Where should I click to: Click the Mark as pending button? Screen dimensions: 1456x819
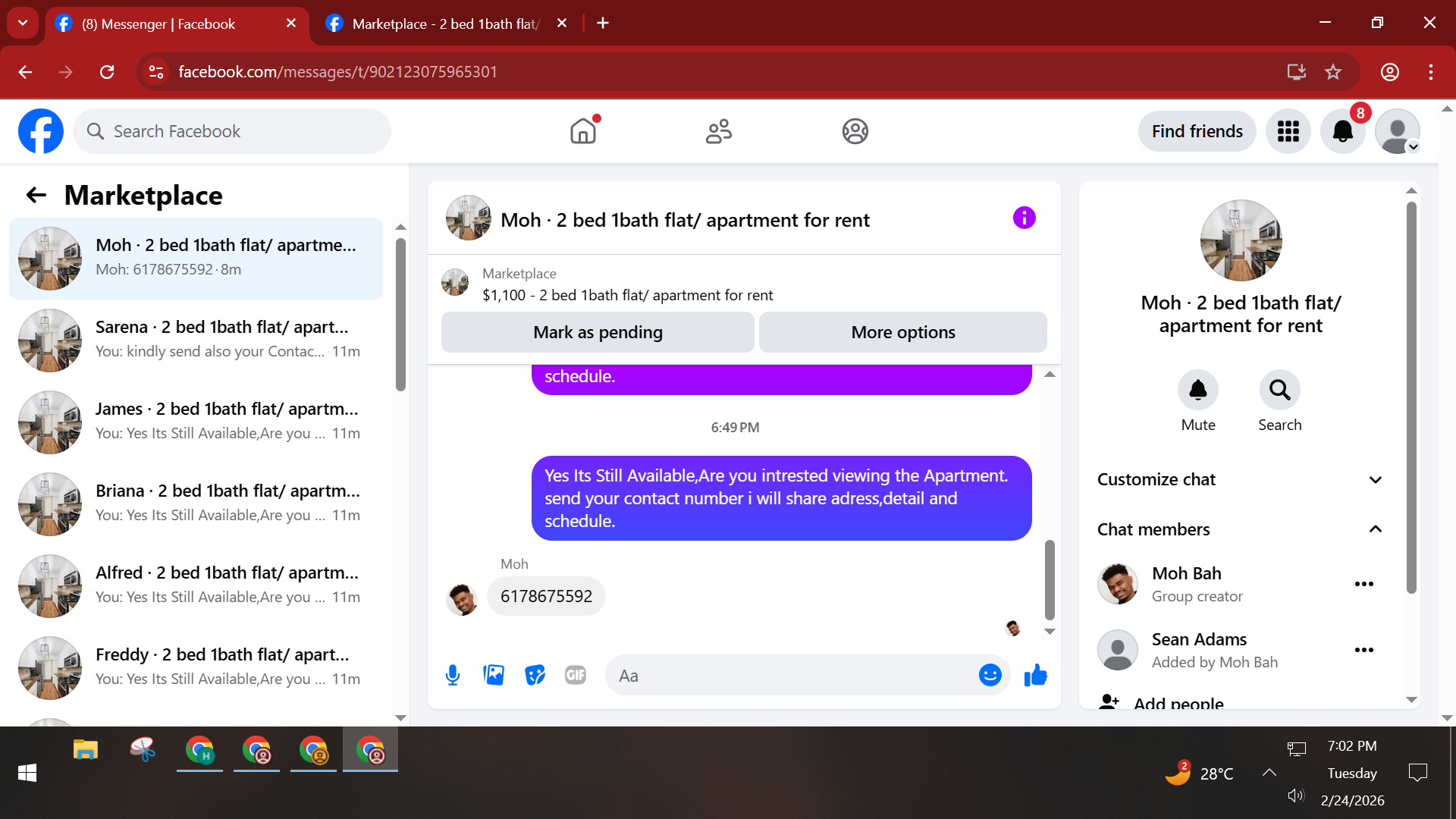tap(598, 332)
